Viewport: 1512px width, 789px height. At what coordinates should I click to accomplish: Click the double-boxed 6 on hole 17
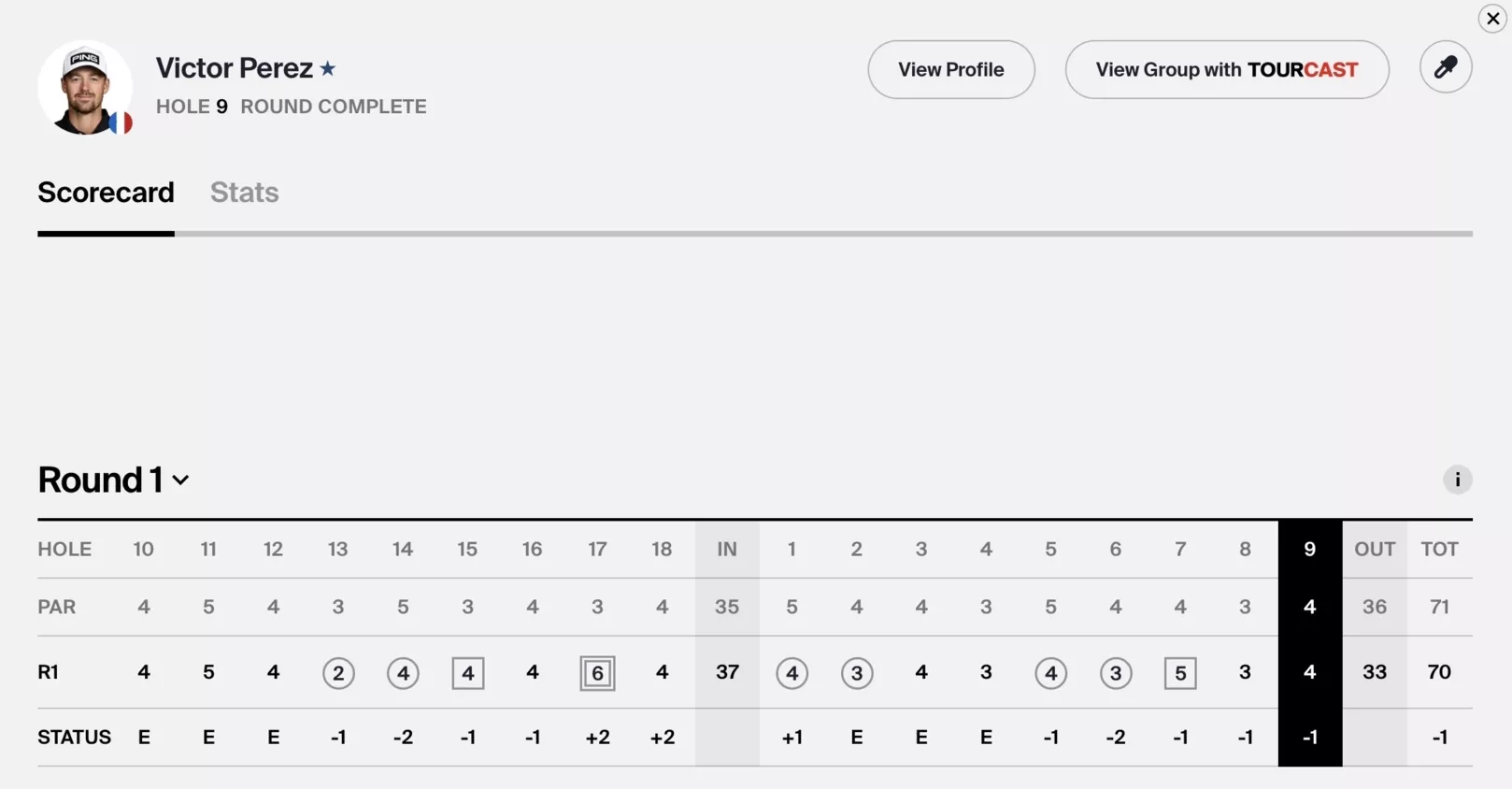pos(597,673)
